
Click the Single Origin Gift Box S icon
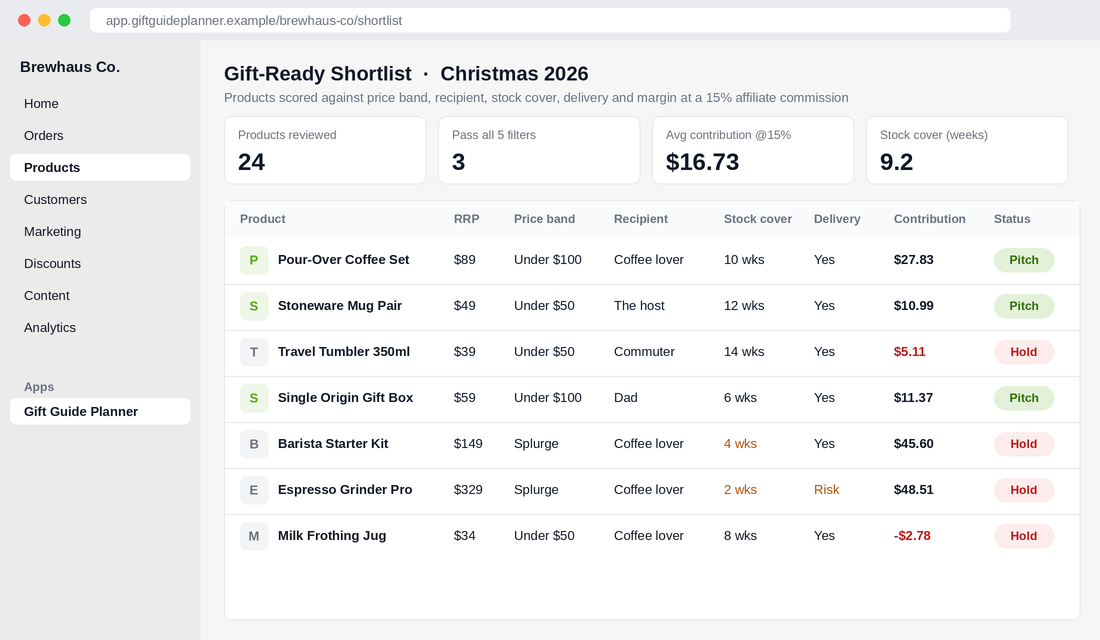254,398
